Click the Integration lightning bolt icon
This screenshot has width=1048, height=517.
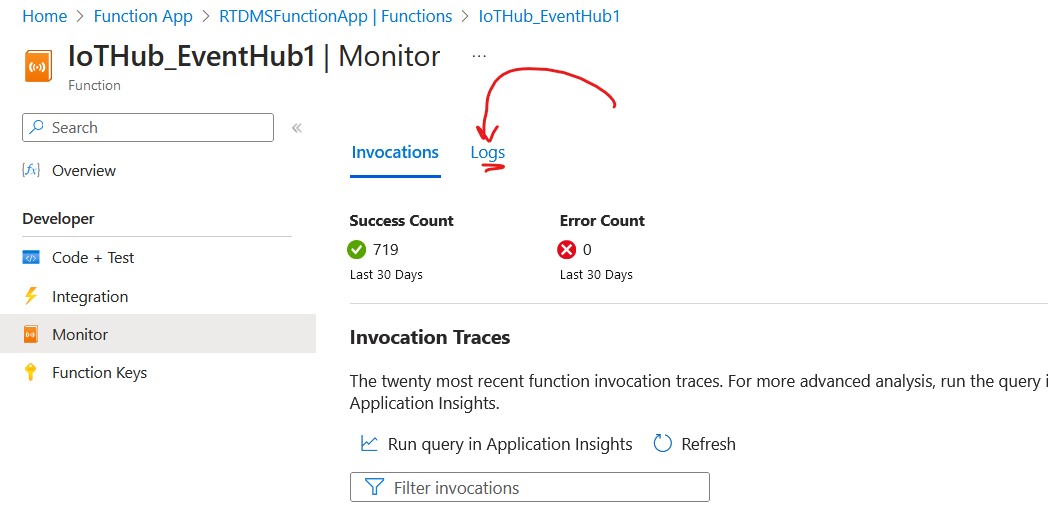(31, 296)
